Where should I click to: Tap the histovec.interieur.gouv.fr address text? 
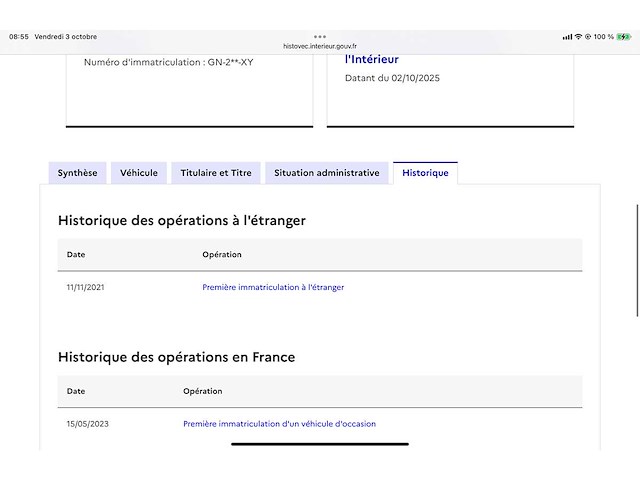pos(319,46)
